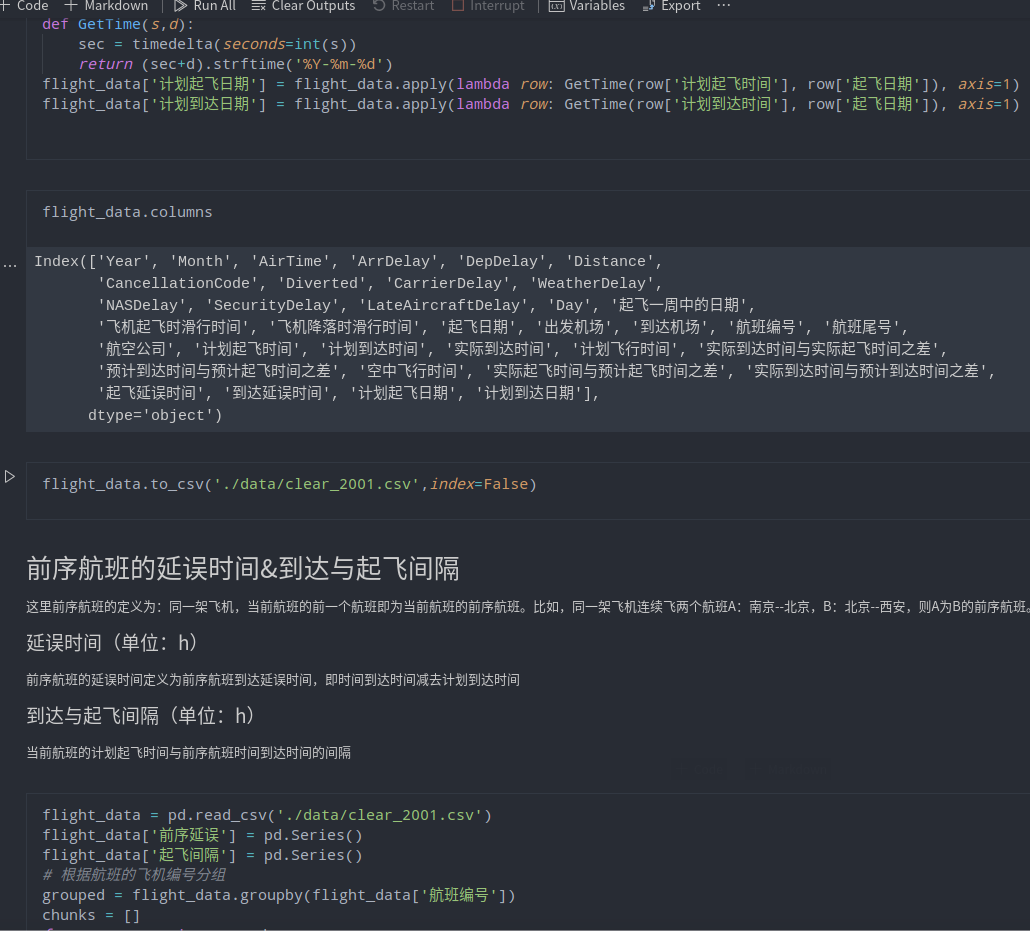Click into the to_csv code cell
The image size is (1030, 931).
tap(527, 491)
